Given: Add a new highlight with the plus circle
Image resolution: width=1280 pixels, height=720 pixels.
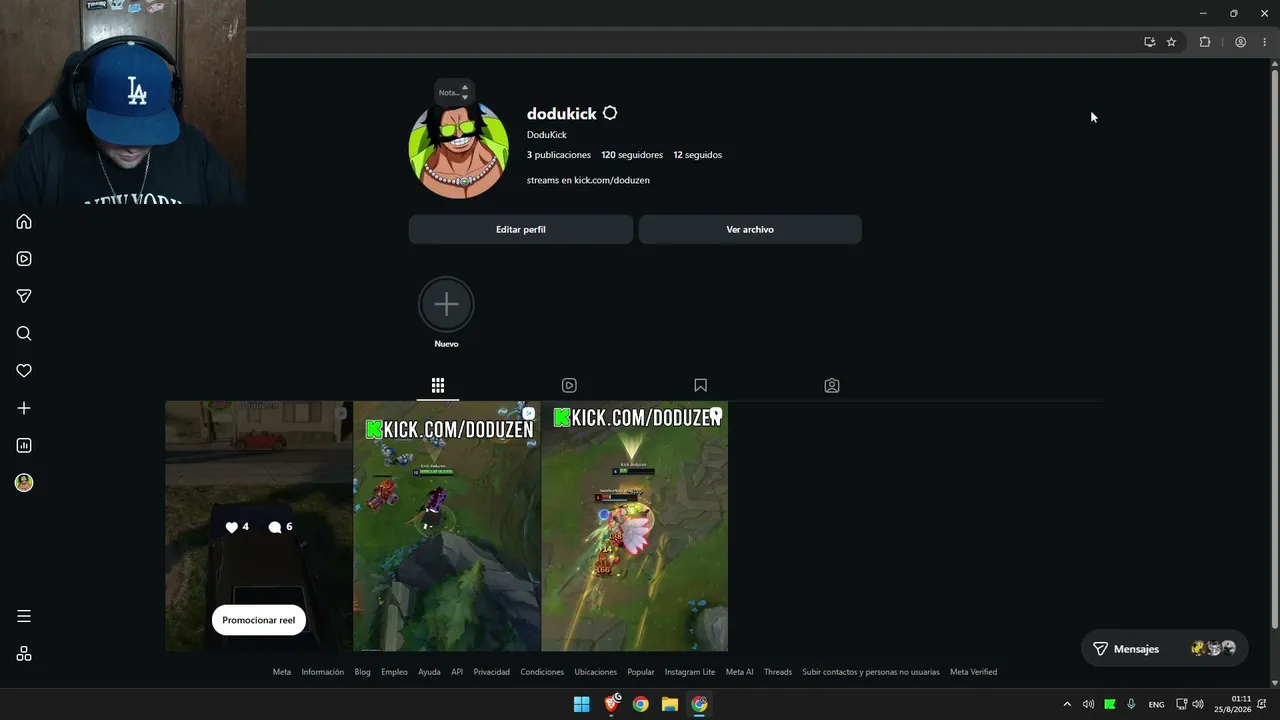Looking at the screenshot, I should 446,305.
